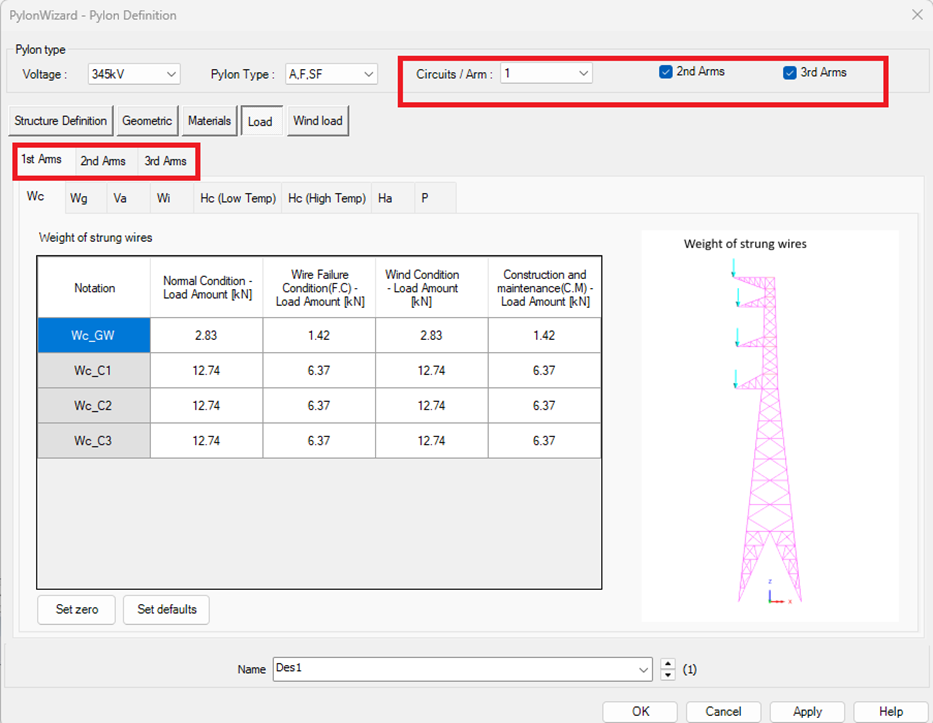The width and height of the screenshot is (933, 723).
Task: Open the Voltage dropdown
Action: click(x=134, y=74)
